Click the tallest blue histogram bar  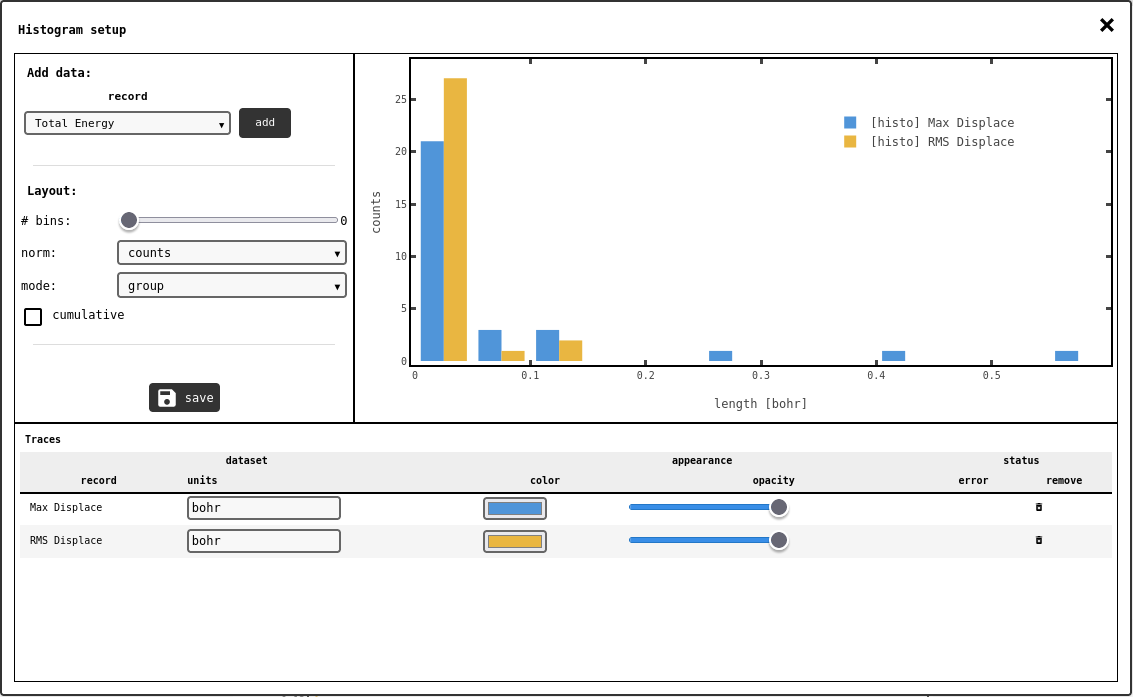pyautogui.click(x=432, y=250)
